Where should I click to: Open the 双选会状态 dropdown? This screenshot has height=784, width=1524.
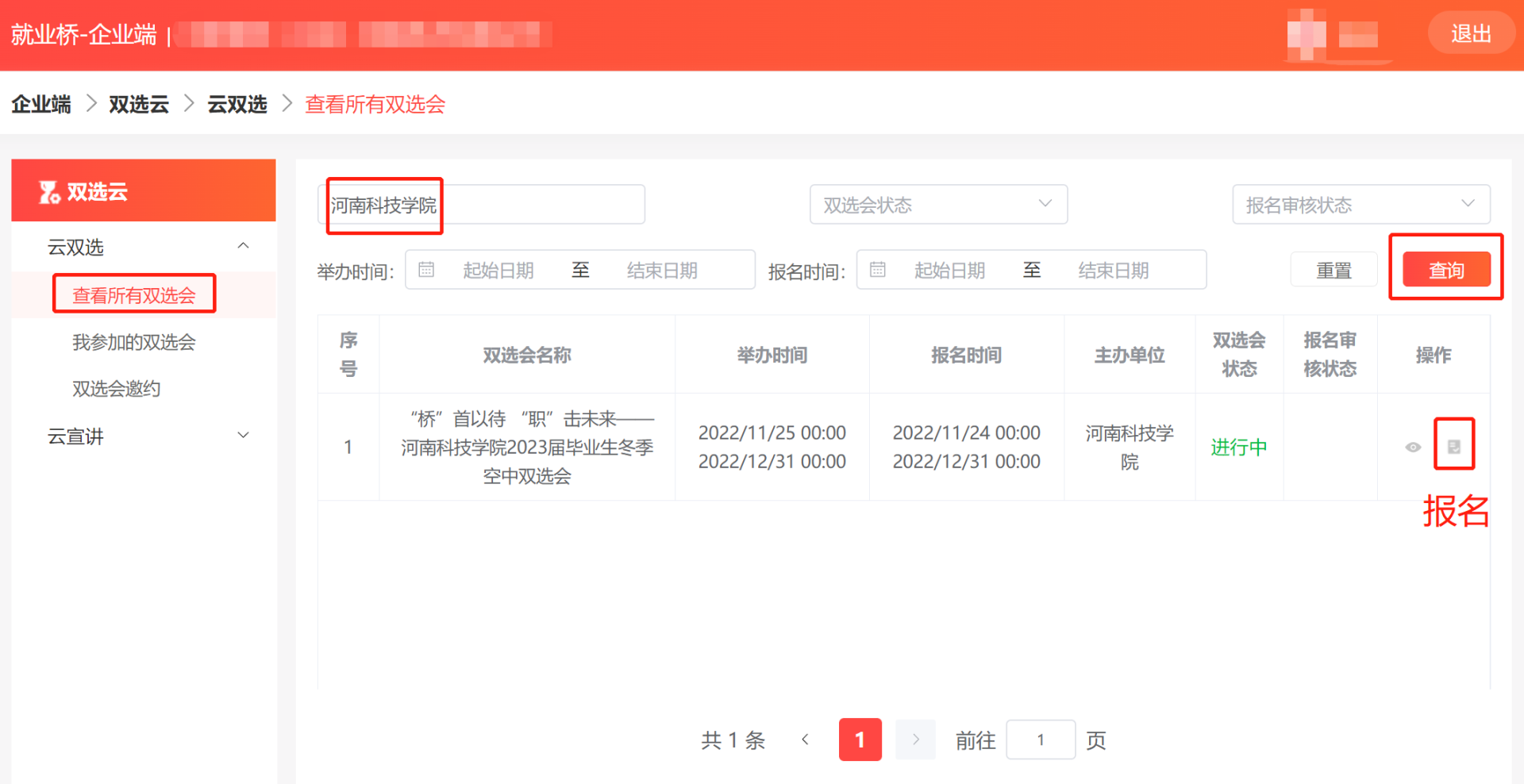click(x=938, y=205)
